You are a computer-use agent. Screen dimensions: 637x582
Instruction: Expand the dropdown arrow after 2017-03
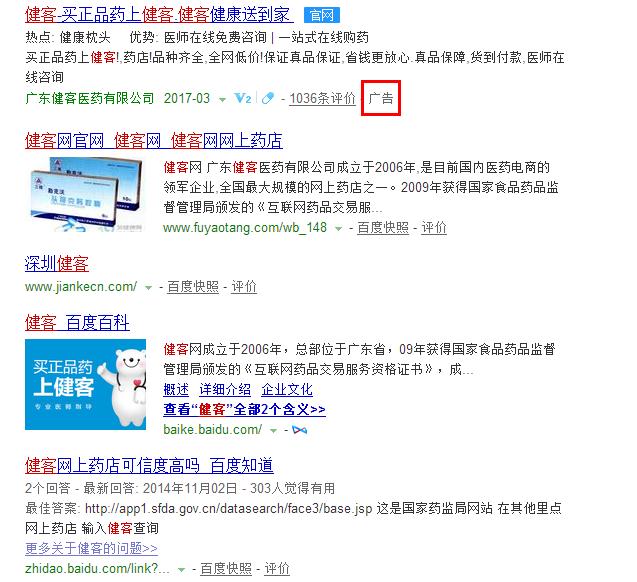(x=222, y=100)
